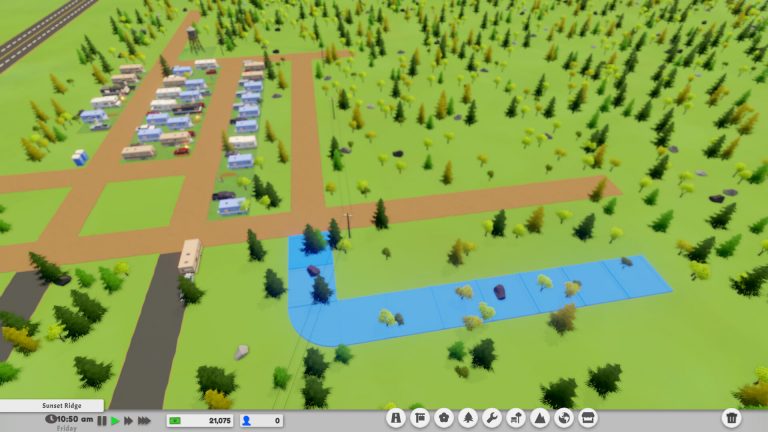Open the globe map view

[564, 418]
